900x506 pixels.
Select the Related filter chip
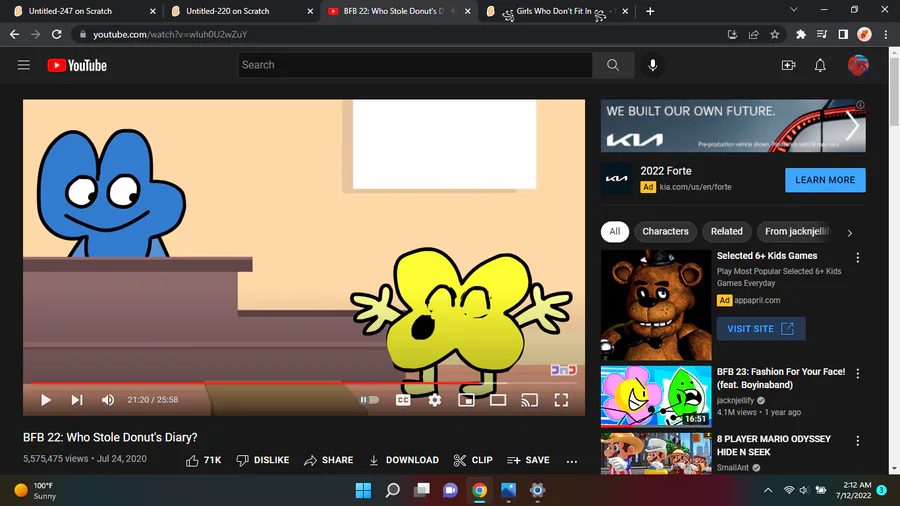pyautogui.click(x=727, y=231)
